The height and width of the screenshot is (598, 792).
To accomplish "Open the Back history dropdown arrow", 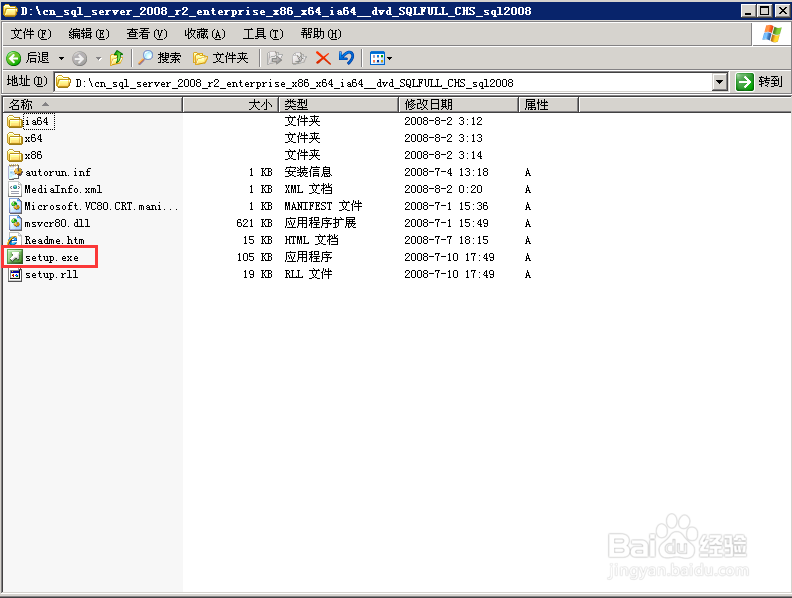I will coord(61,59).
